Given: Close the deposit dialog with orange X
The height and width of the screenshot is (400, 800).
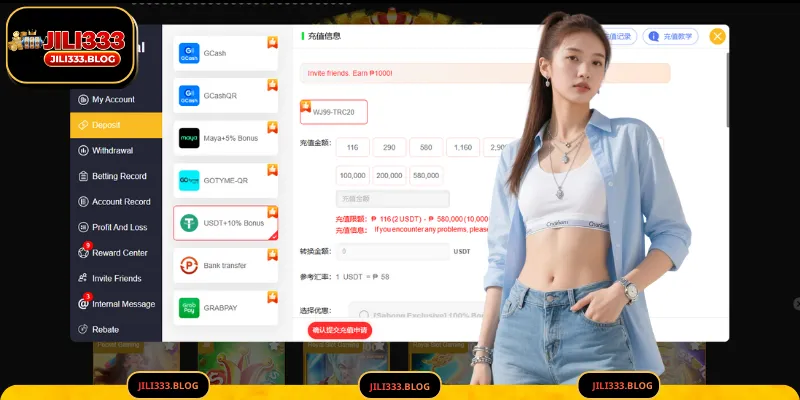Looking at the screenshot, I should point(717,36).
